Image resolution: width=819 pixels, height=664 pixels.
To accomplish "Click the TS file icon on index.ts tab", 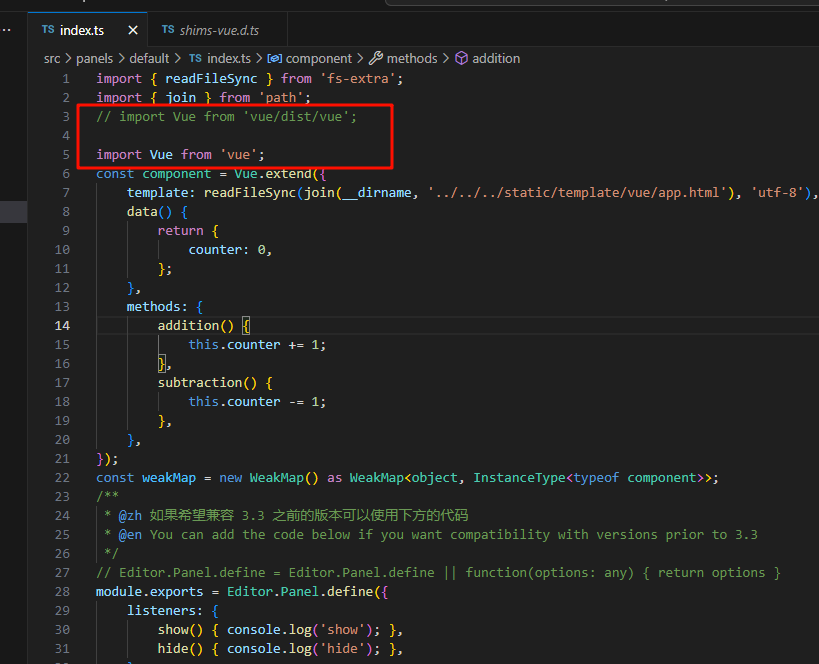I will [48, 30].
